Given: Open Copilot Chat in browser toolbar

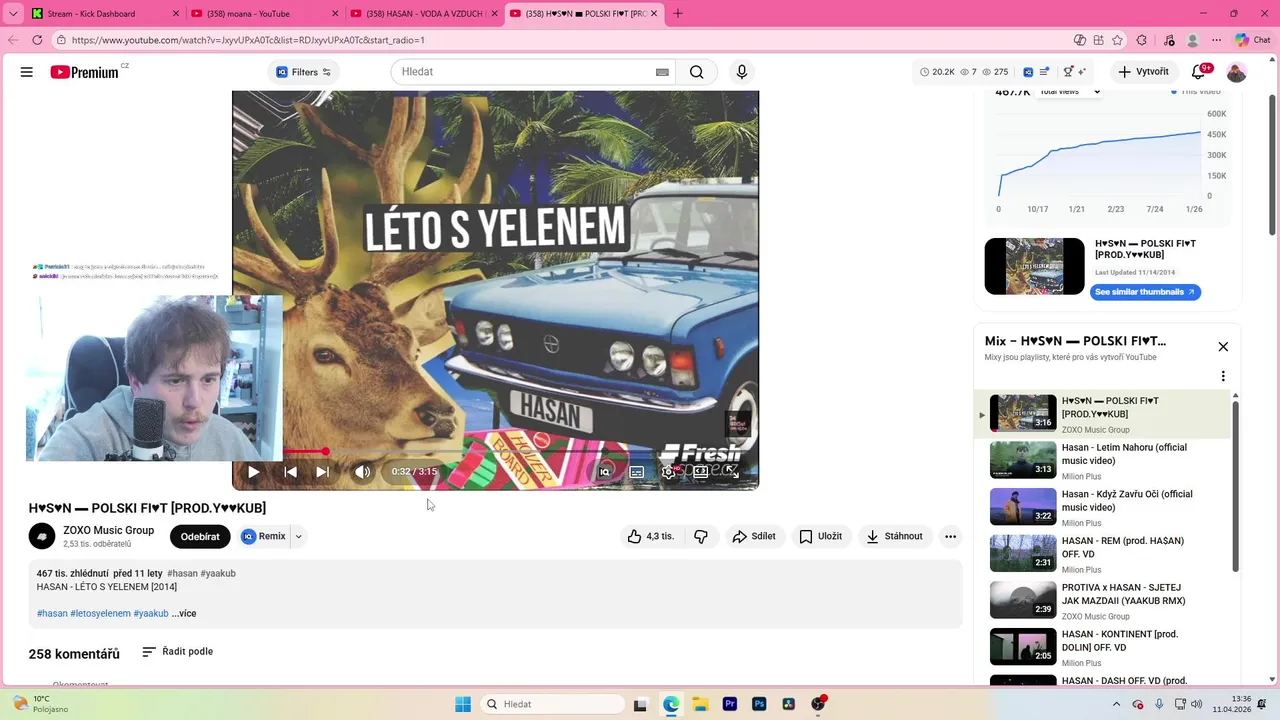Looking at the screenshot, I should click(1253, 40).
